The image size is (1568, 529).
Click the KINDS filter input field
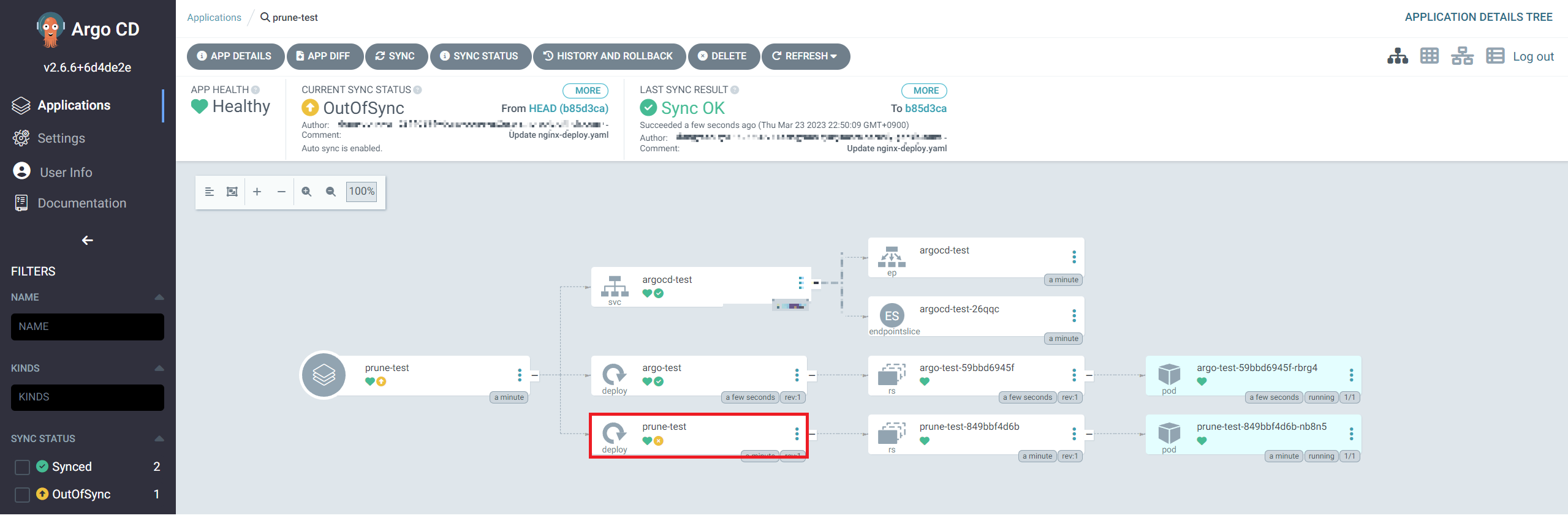click(88, 397)
